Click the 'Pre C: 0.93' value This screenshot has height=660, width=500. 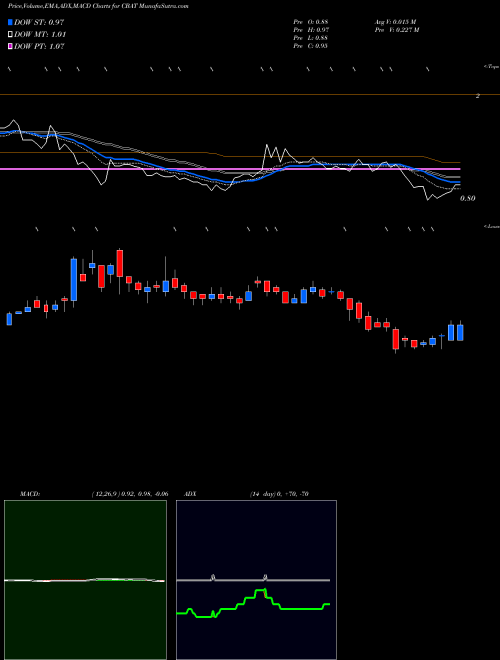[311, 46]
